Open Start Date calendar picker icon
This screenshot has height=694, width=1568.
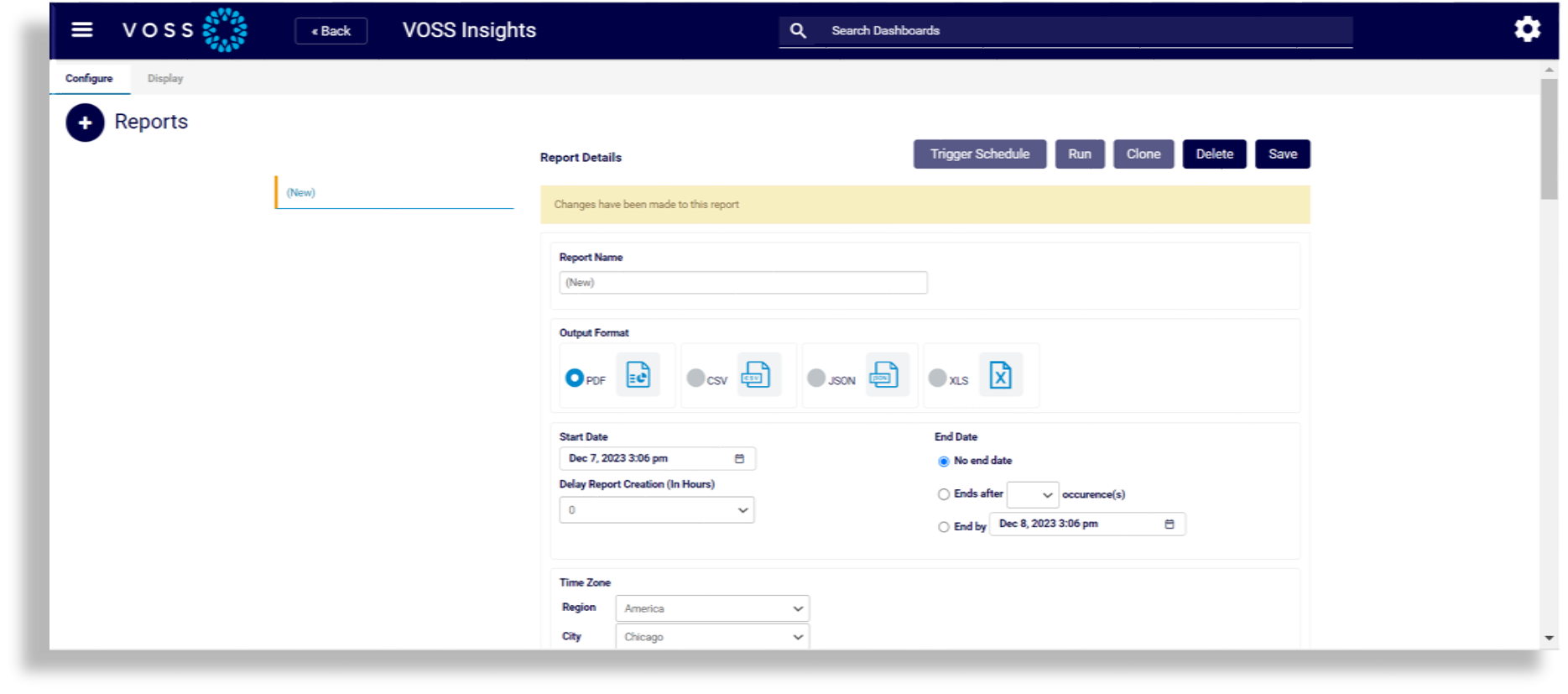(739, 459)
